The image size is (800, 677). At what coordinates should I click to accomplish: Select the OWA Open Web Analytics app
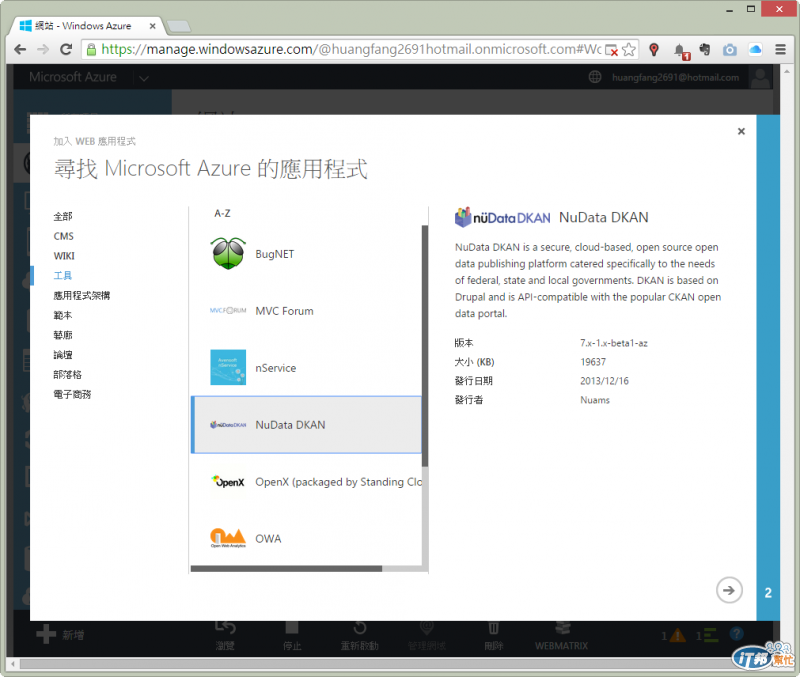(x=306, y=538)
